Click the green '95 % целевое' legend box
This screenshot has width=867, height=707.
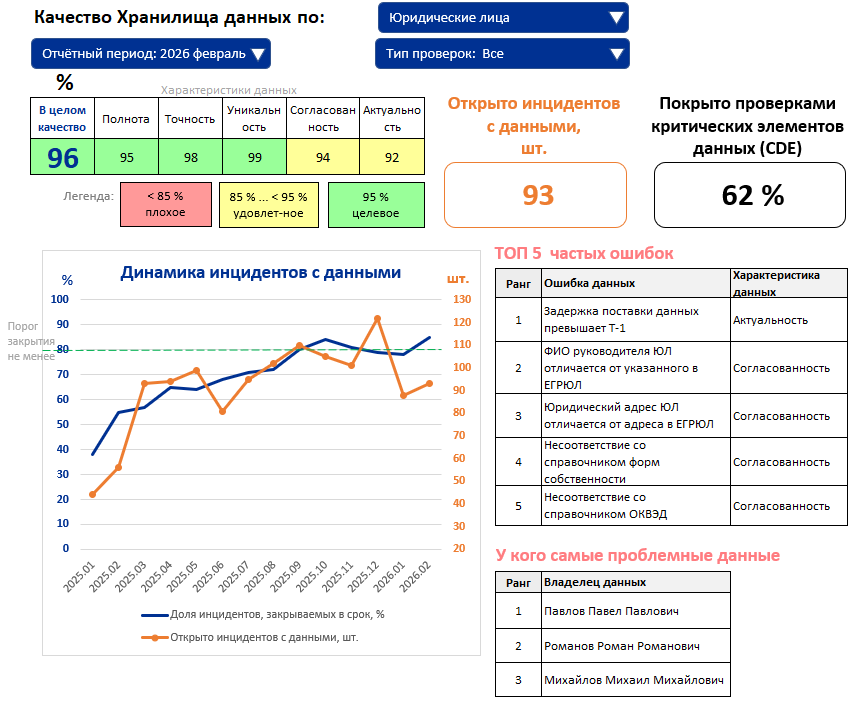(x=375, y=204)
